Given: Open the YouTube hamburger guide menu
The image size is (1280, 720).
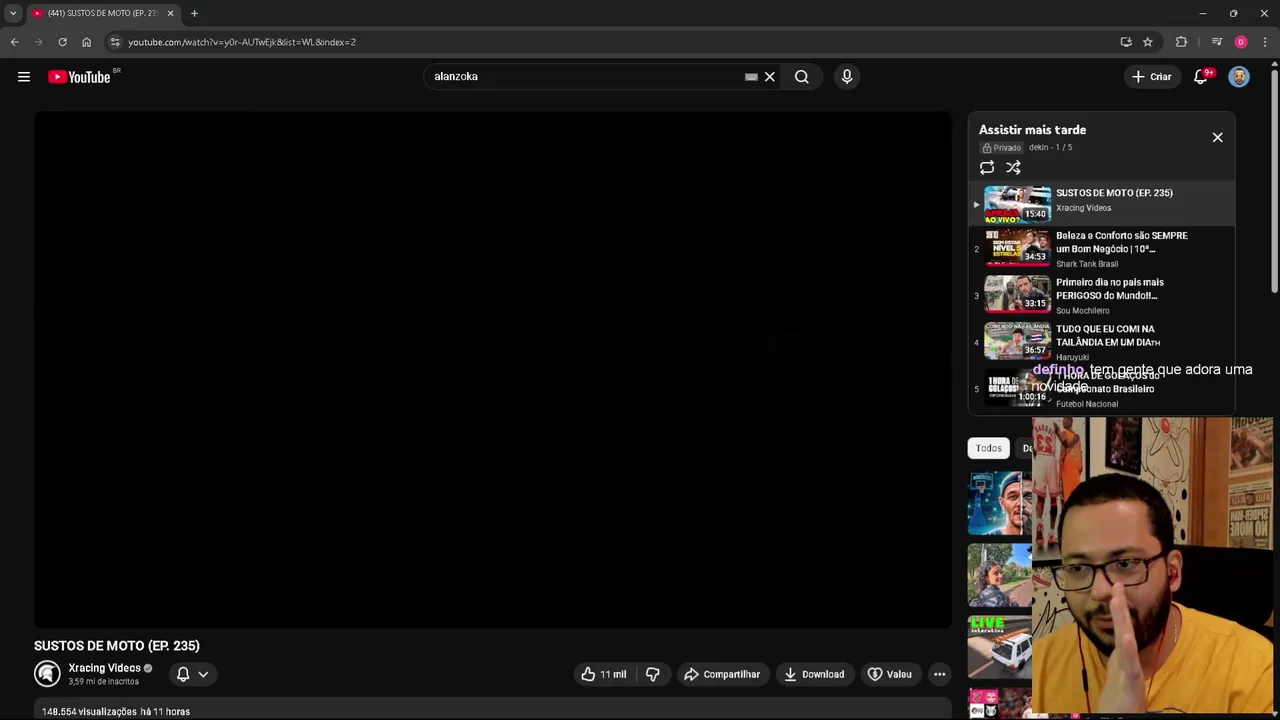Looking at the screenshot, I should tap(24, 77).
